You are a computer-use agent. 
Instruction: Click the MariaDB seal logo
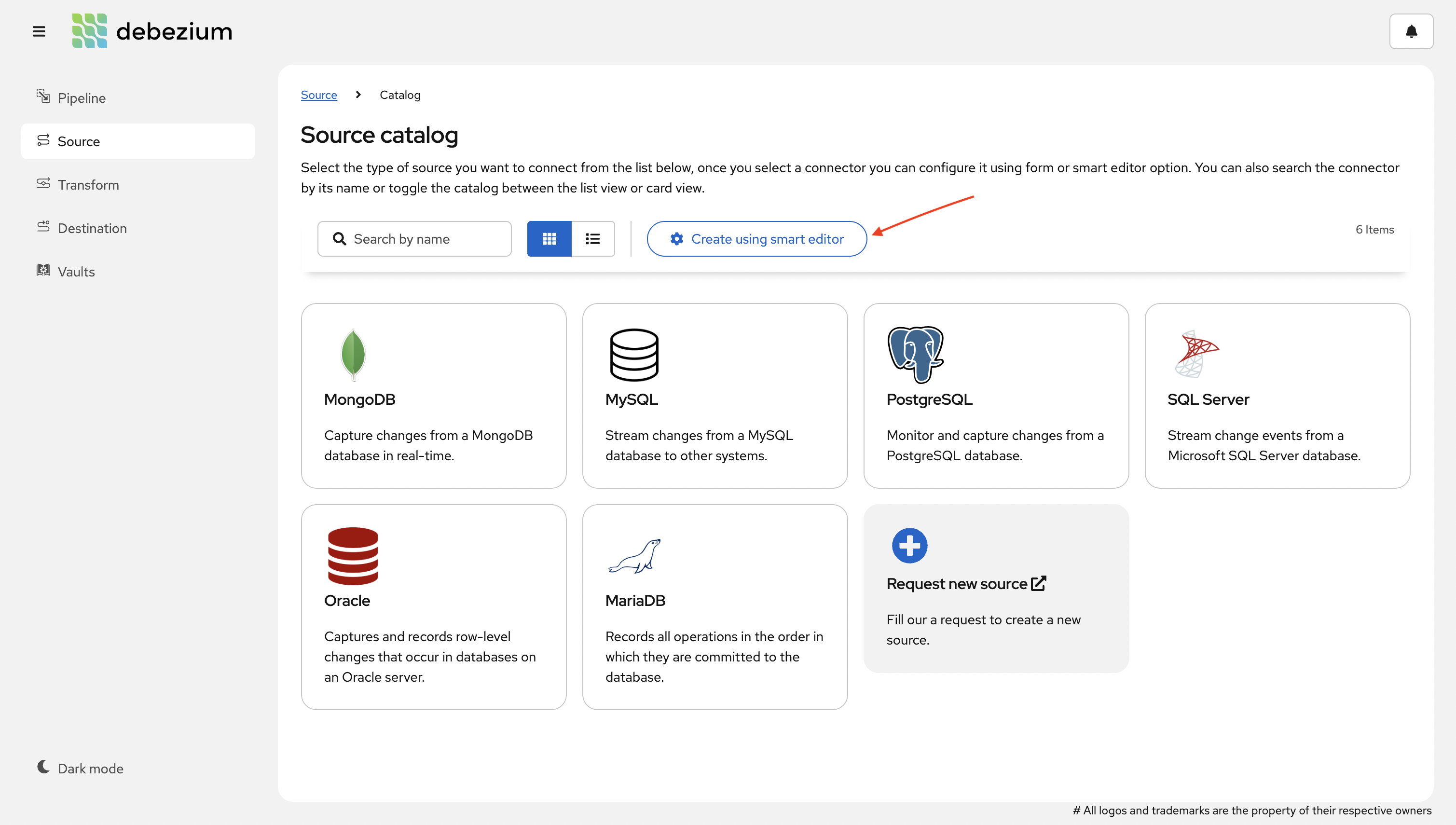pyautogui.click(x=634, y=556)
